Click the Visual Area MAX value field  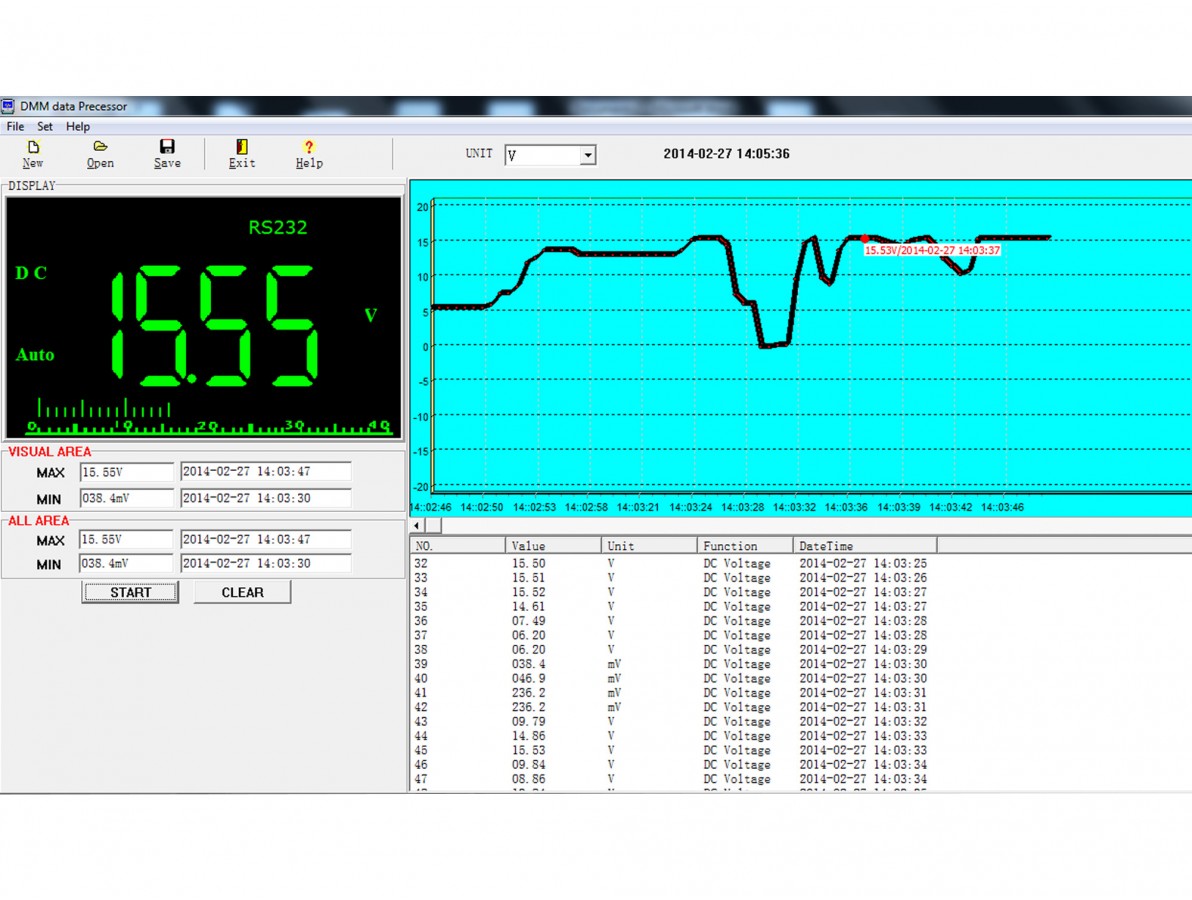tap(126, 472)
